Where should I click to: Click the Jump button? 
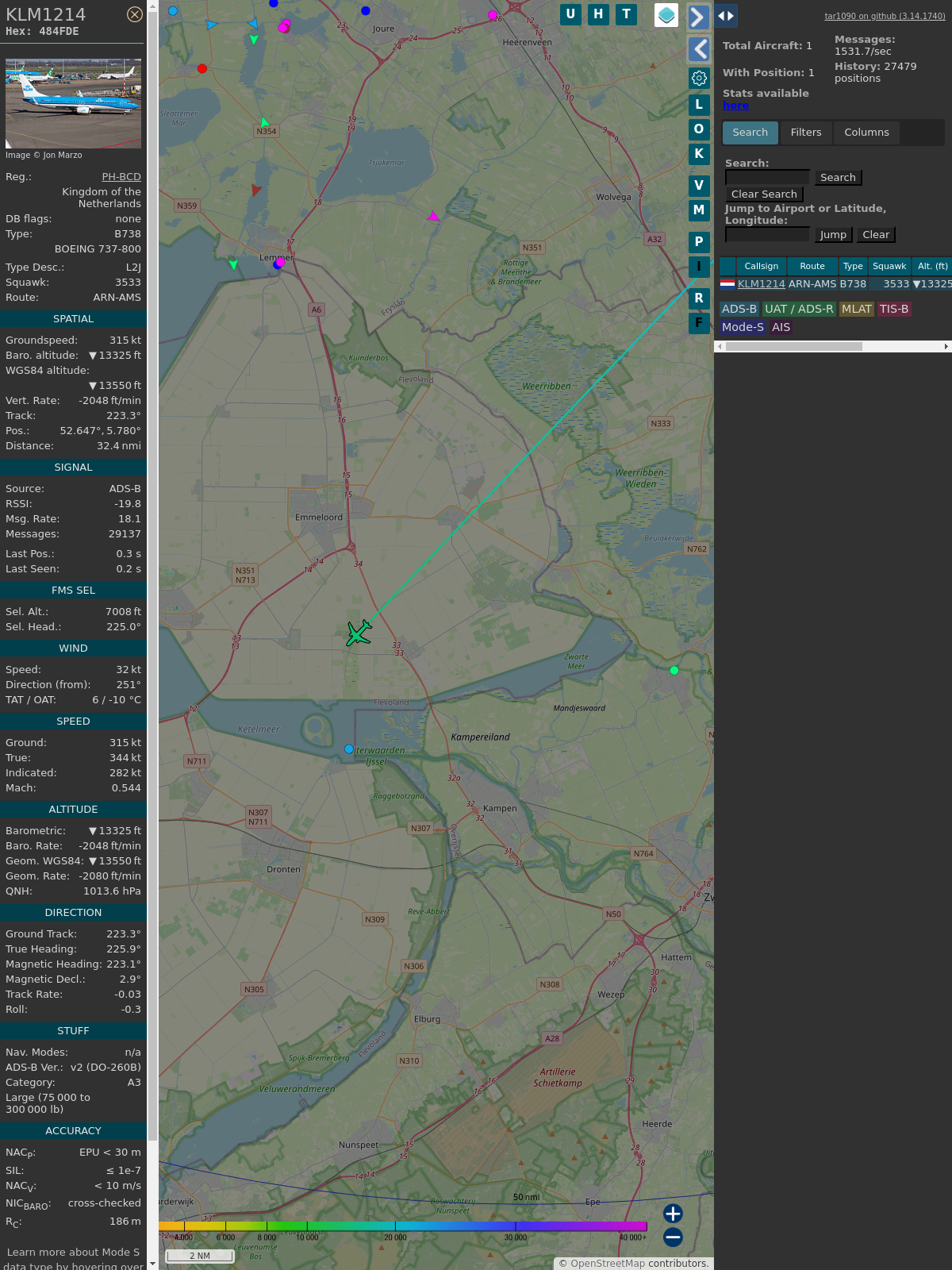point(833,235)
